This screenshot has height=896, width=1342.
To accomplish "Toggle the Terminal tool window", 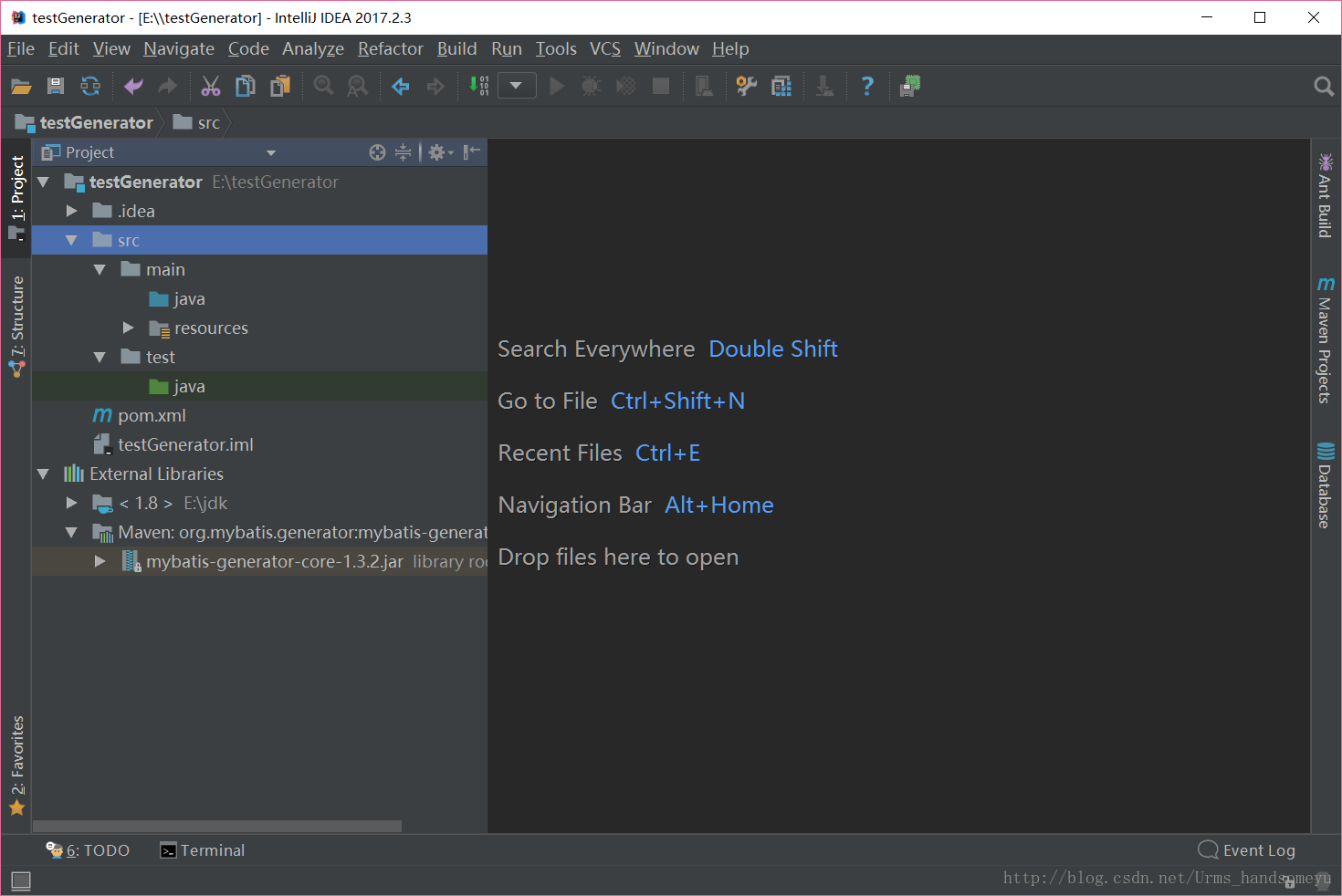I will click(x=203, y=850).
